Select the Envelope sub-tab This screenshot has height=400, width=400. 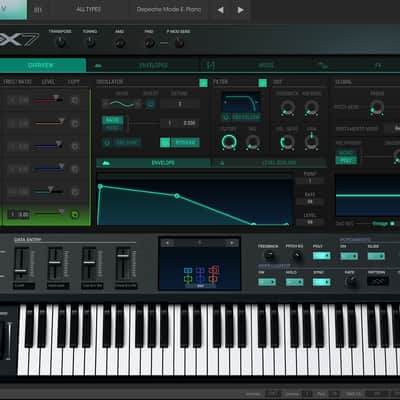click(153, 163)
